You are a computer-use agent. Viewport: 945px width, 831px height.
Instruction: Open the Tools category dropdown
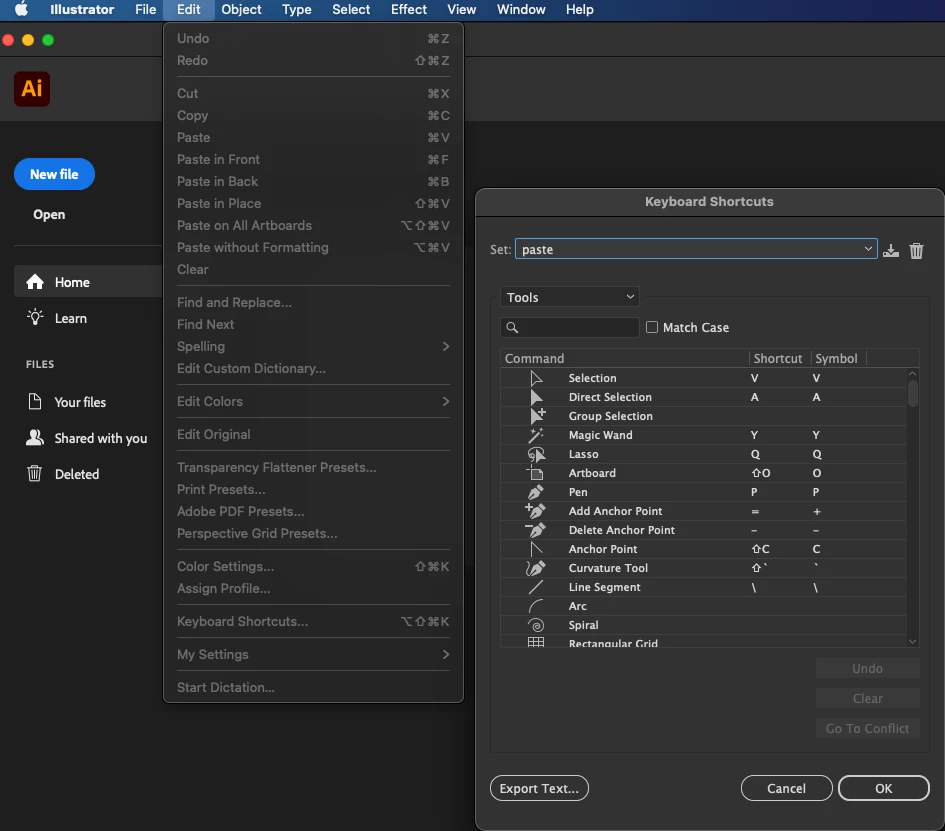pos(570,297)
